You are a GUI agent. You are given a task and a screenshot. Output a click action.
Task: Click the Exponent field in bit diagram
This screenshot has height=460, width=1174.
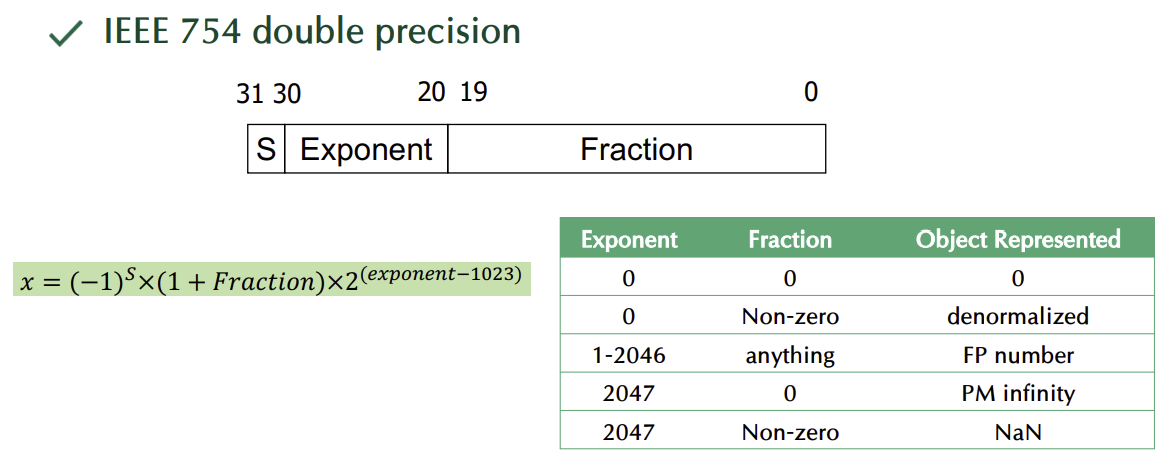tap(366, 149)
